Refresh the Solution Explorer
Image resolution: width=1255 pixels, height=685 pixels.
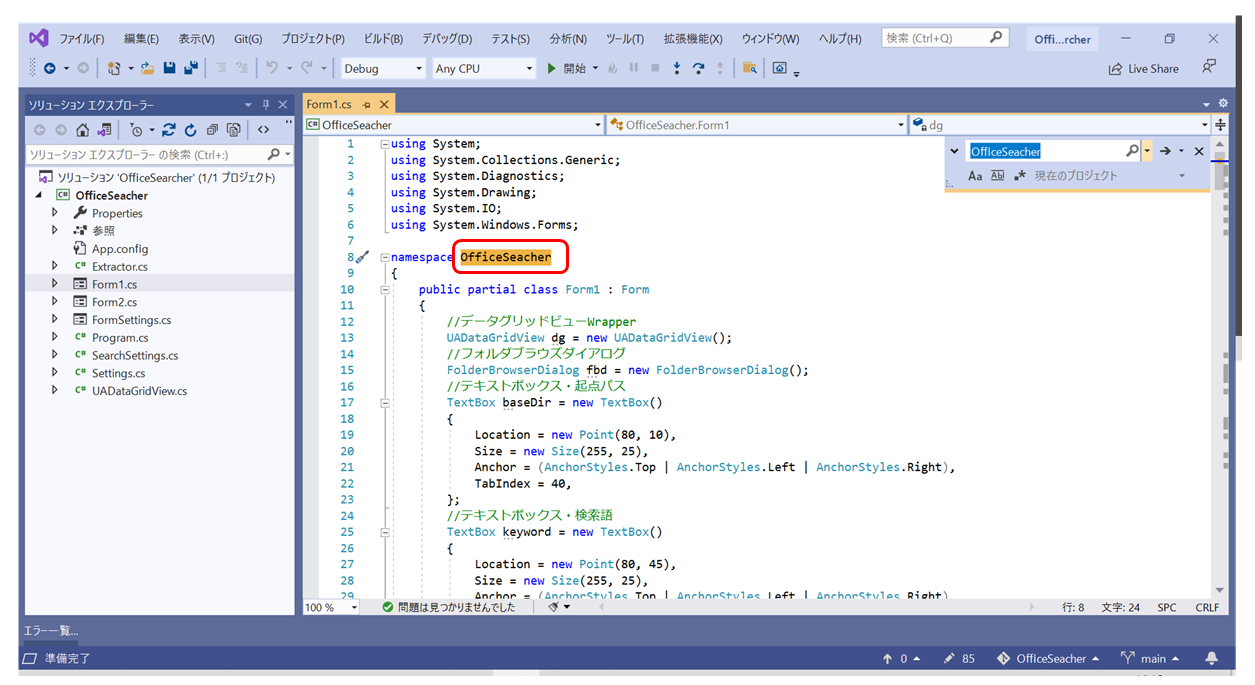(190, 130)
